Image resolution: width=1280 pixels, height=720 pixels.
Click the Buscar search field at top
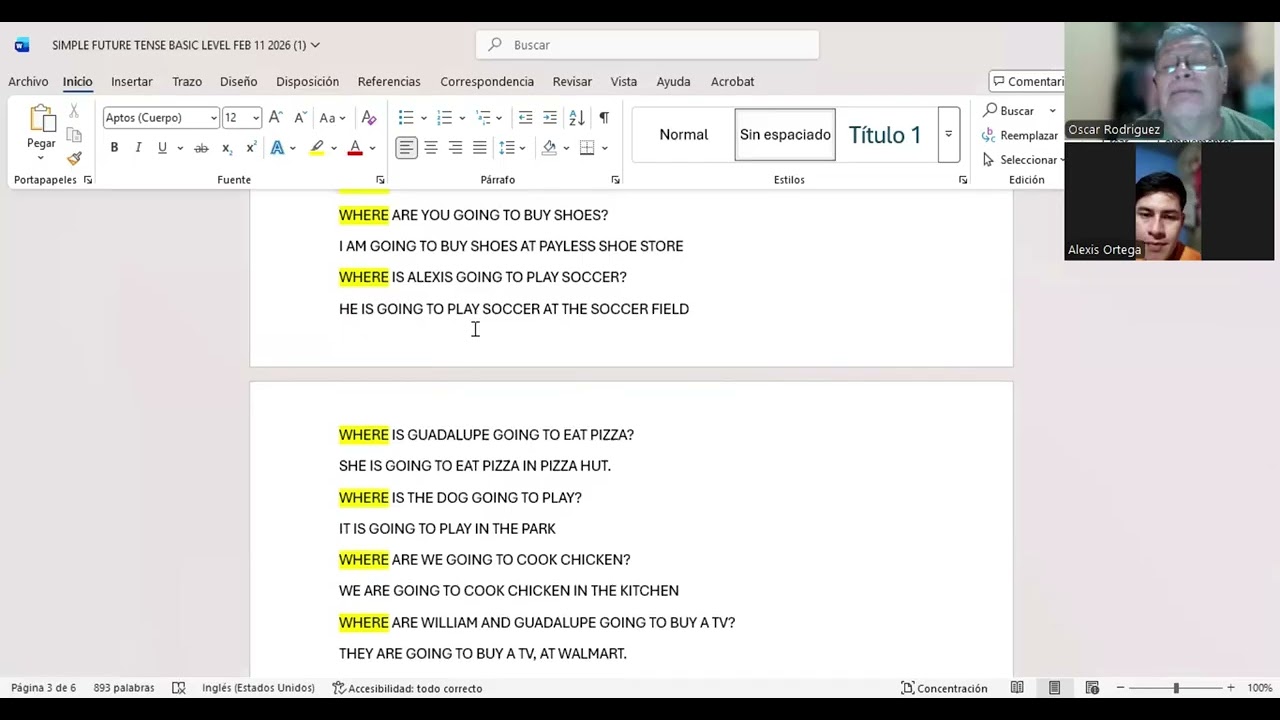[647, 45]
